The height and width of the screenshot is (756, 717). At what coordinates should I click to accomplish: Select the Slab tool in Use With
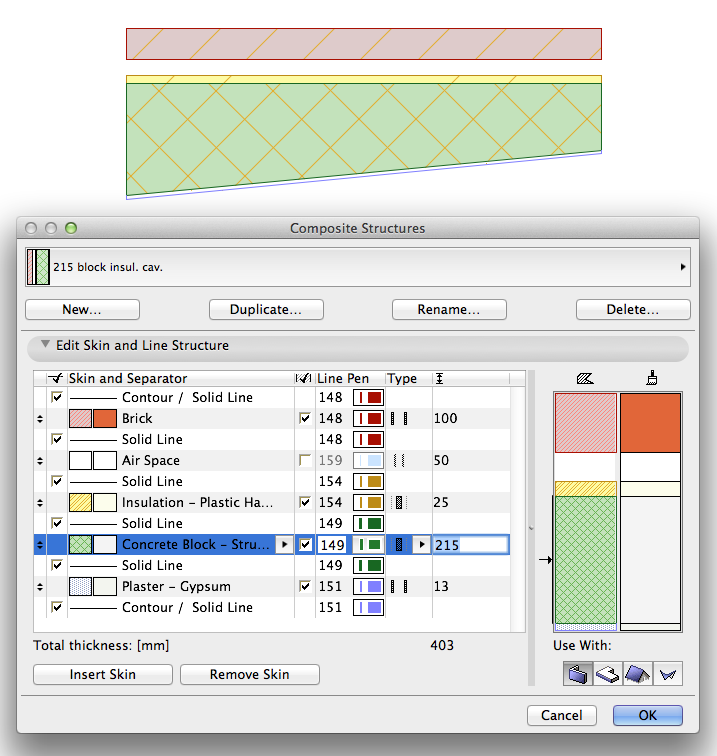(608, 674)
